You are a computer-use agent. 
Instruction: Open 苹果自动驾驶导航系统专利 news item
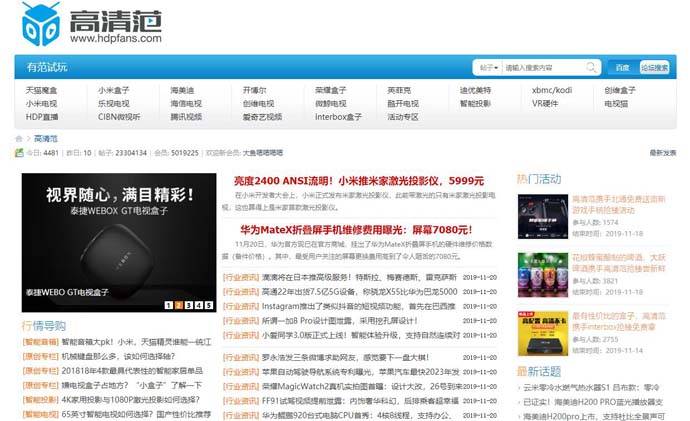(x=360, y=372)
